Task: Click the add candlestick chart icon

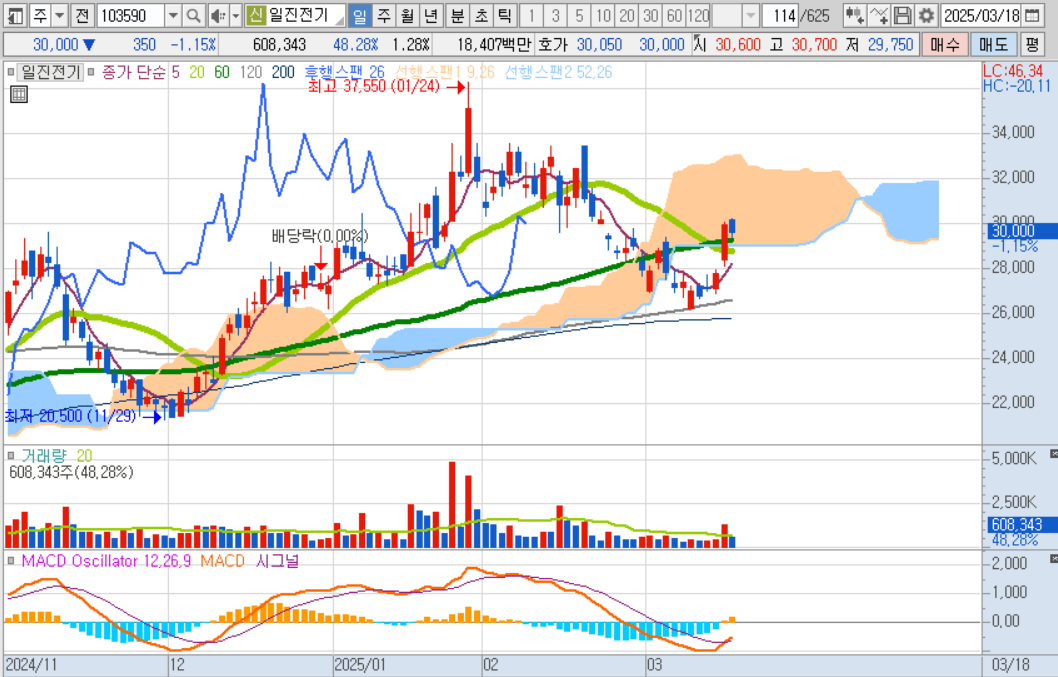Action: click(x=854, y=15)
